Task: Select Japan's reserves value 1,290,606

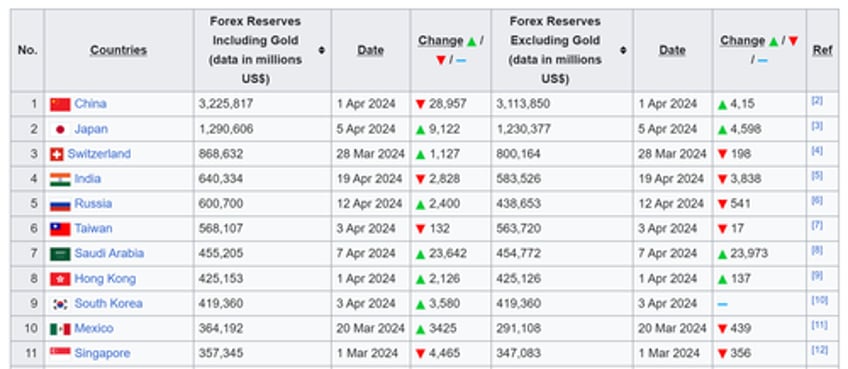Action: [x=226, y=129]
